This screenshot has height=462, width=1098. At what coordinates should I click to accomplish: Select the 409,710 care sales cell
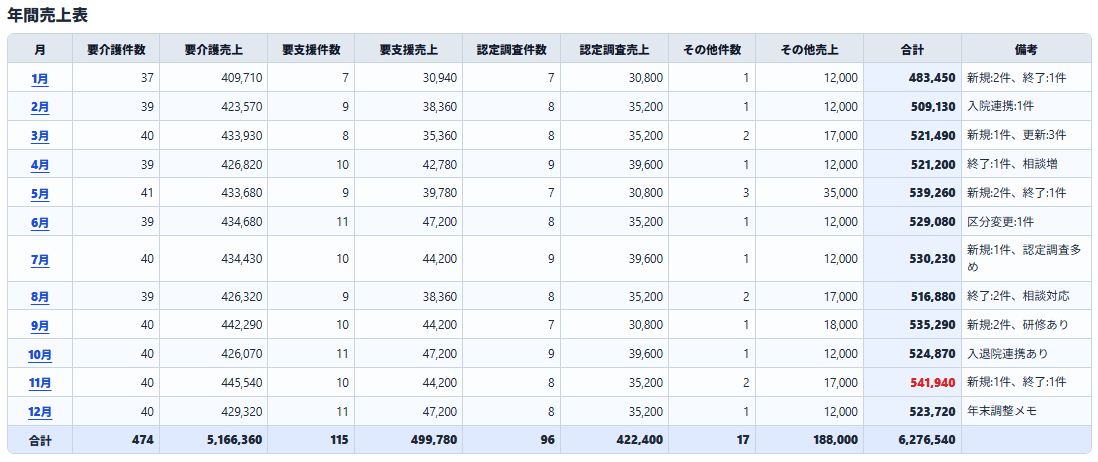click(214, 78)
